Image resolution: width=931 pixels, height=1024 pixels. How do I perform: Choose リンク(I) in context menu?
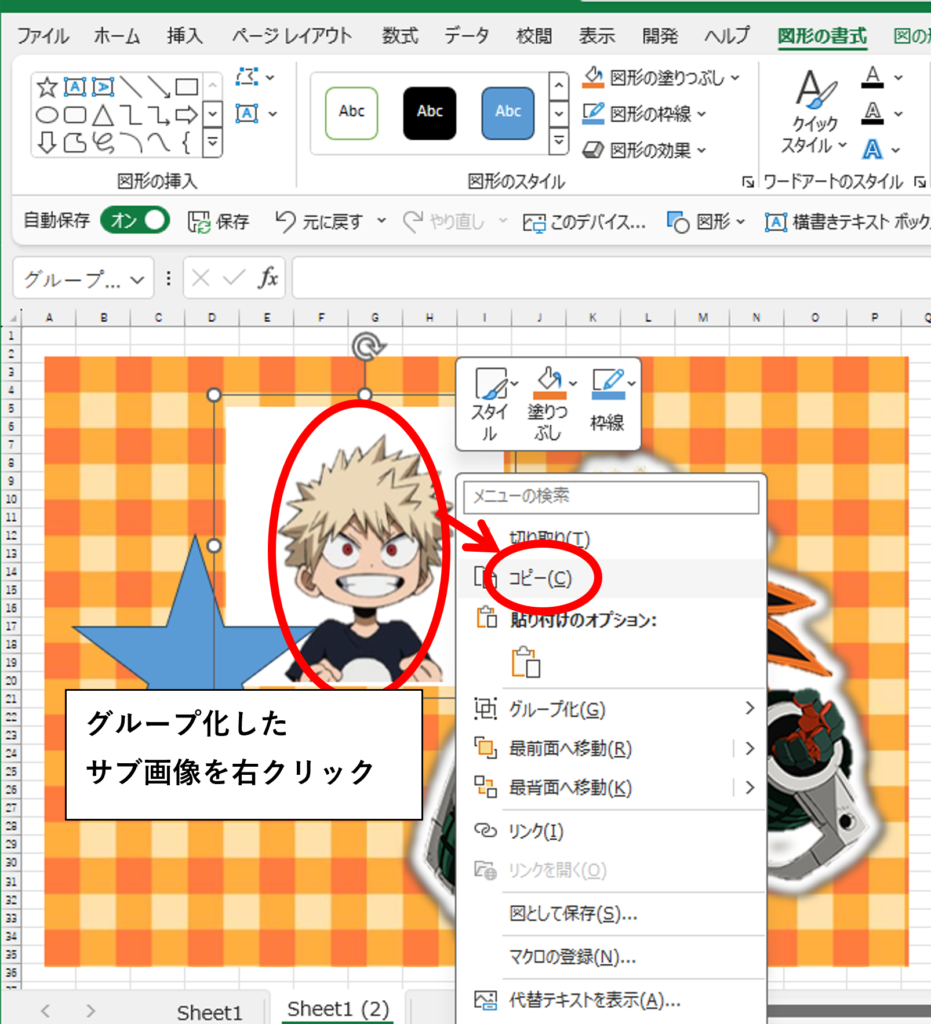click(611, 831)
